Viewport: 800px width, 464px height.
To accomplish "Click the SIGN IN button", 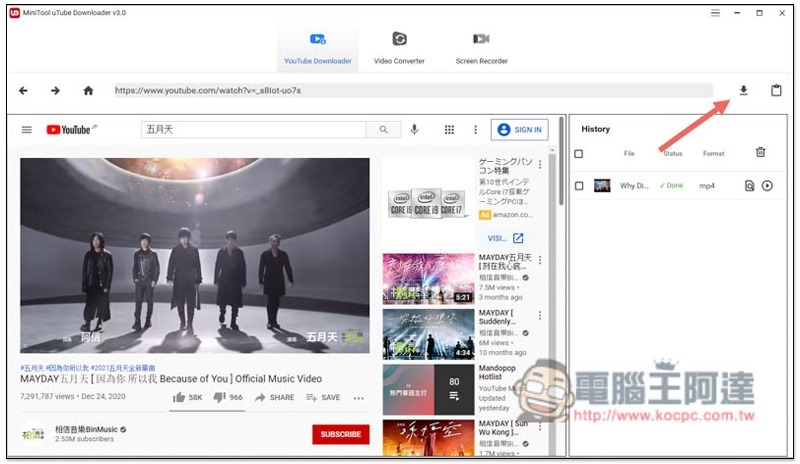I will [x=519, y=130].
